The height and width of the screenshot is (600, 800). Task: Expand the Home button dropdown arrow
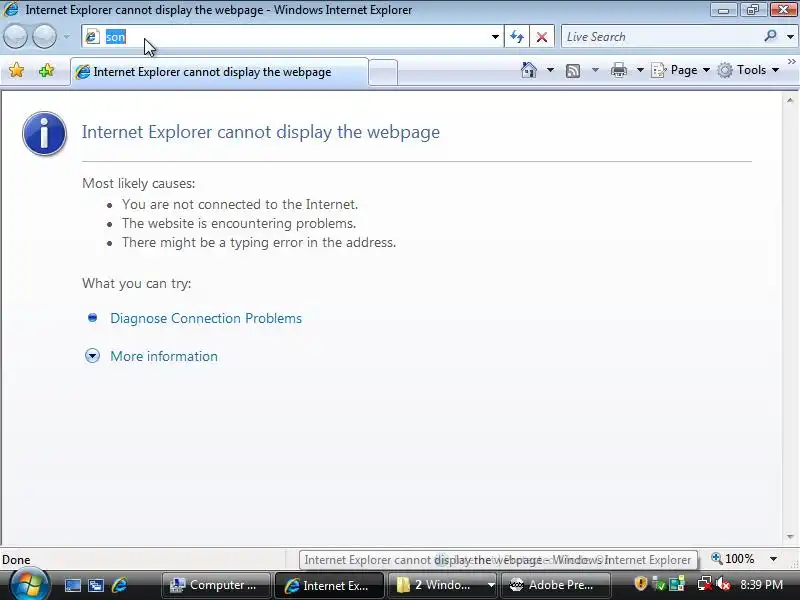551,70
